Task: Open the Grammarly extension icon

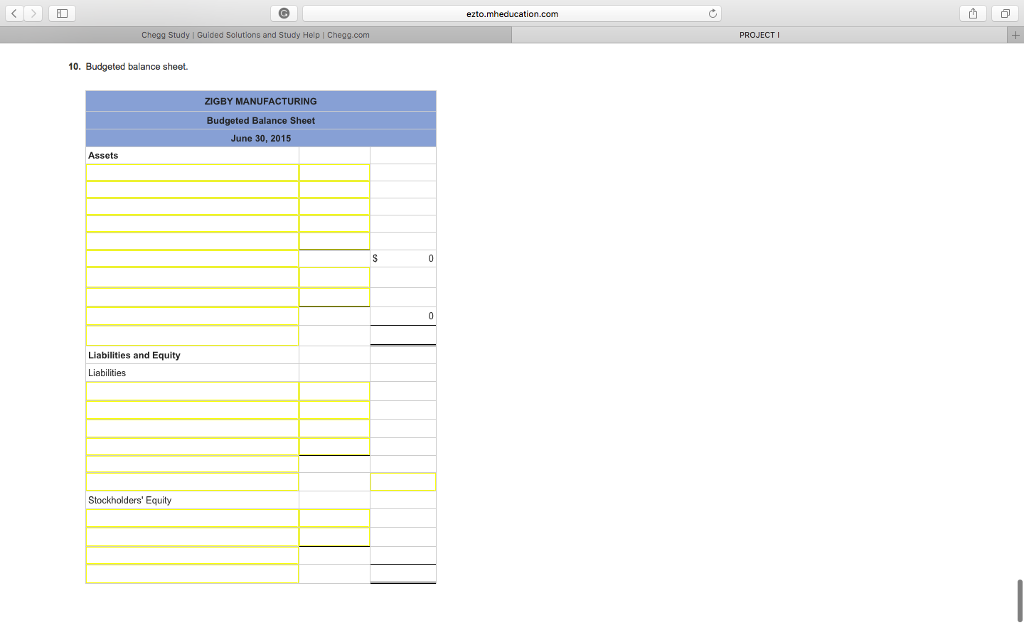Action: (x=284, y=13)
